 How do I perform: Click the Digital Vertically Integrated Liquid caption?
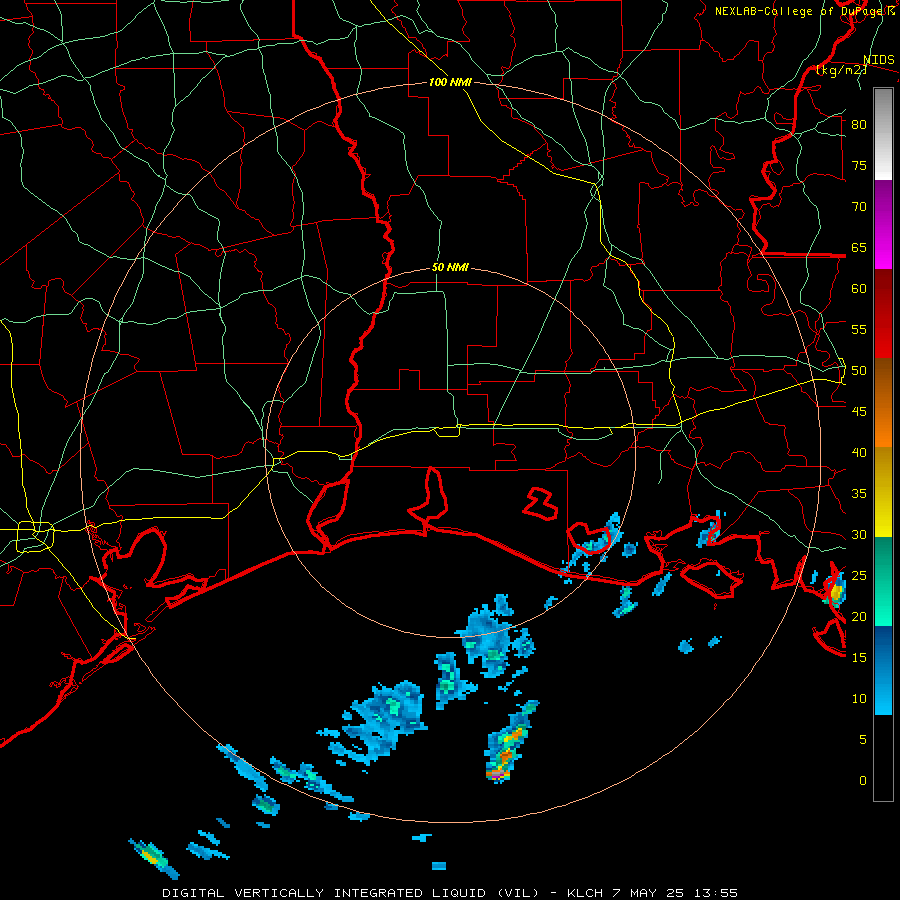coord(449,893)
